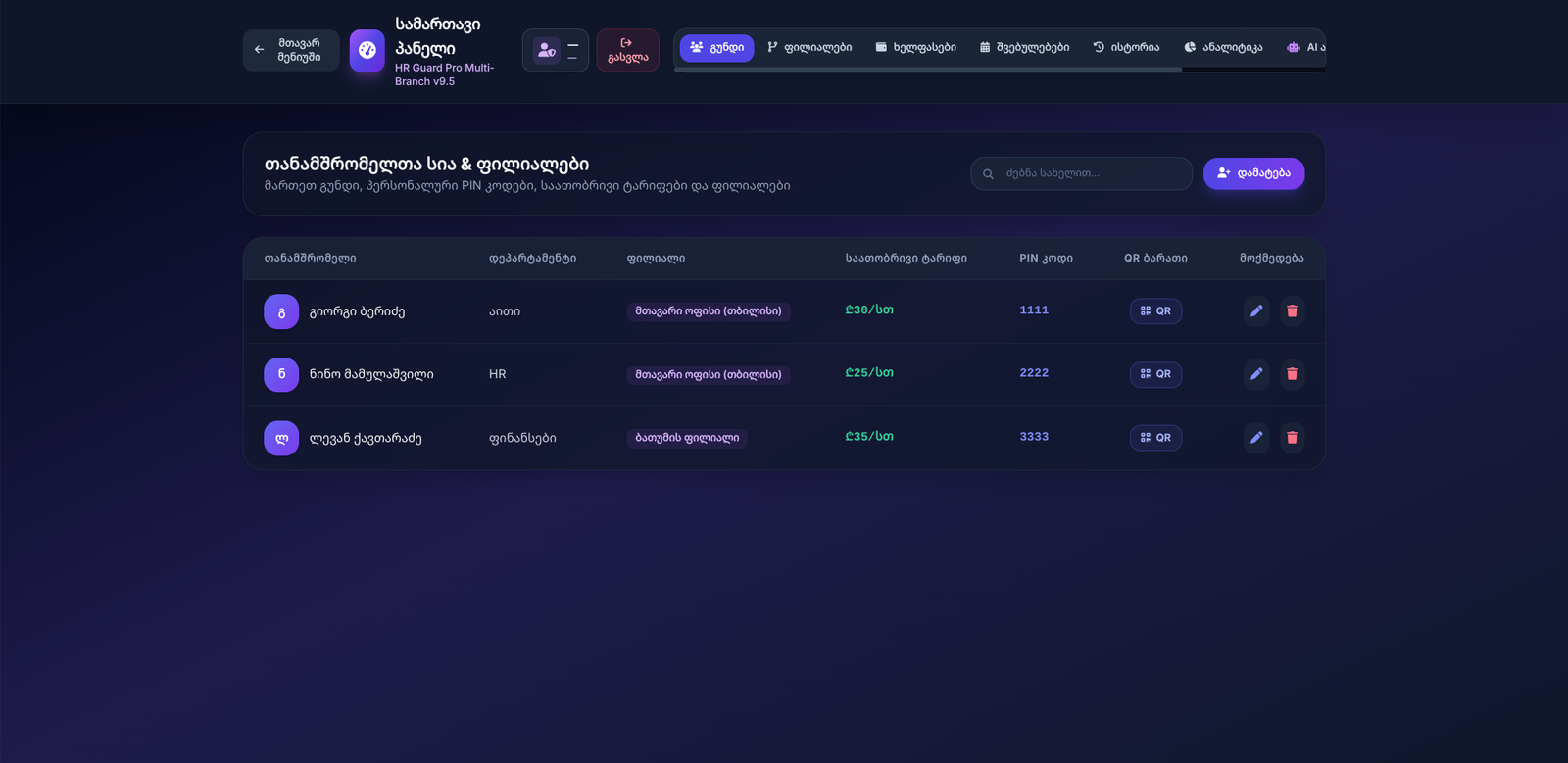Click PIN code 3333
1568x763 pixels.
(1034, 437)
